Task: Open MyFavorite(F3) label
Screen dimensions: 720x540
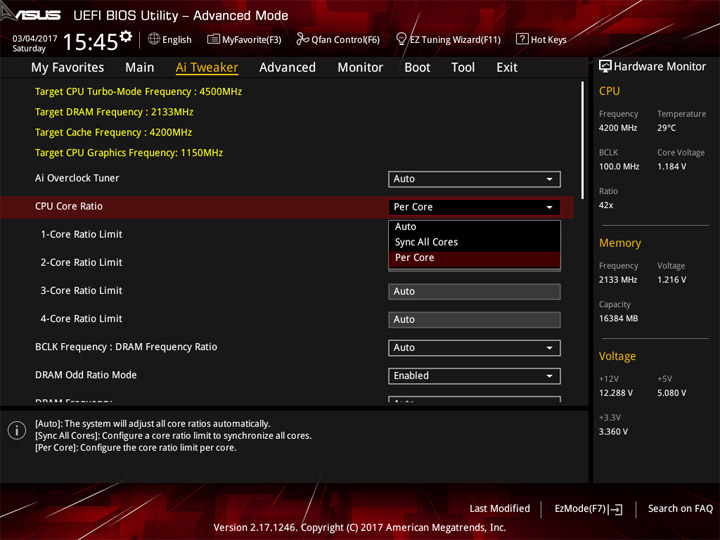Action: (252, 40)
